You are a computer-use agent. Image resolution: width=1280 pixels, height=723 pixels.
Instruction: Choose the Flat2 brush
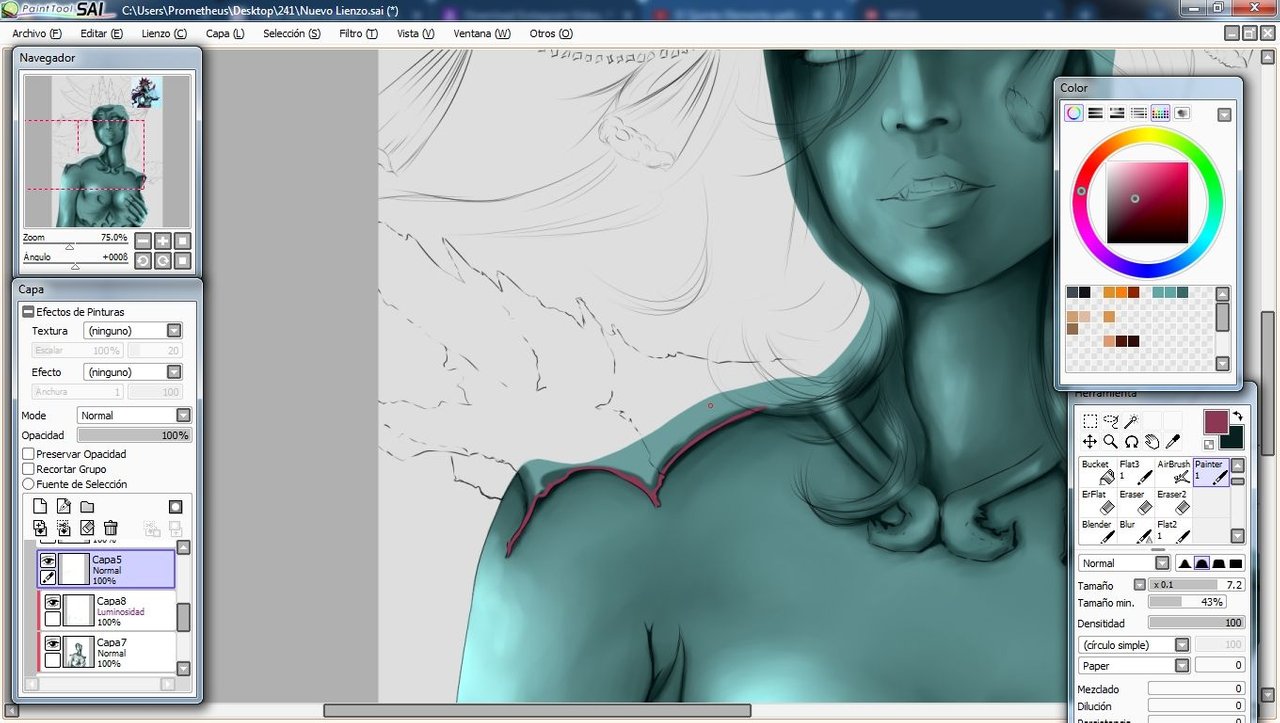click(1174, 531)
